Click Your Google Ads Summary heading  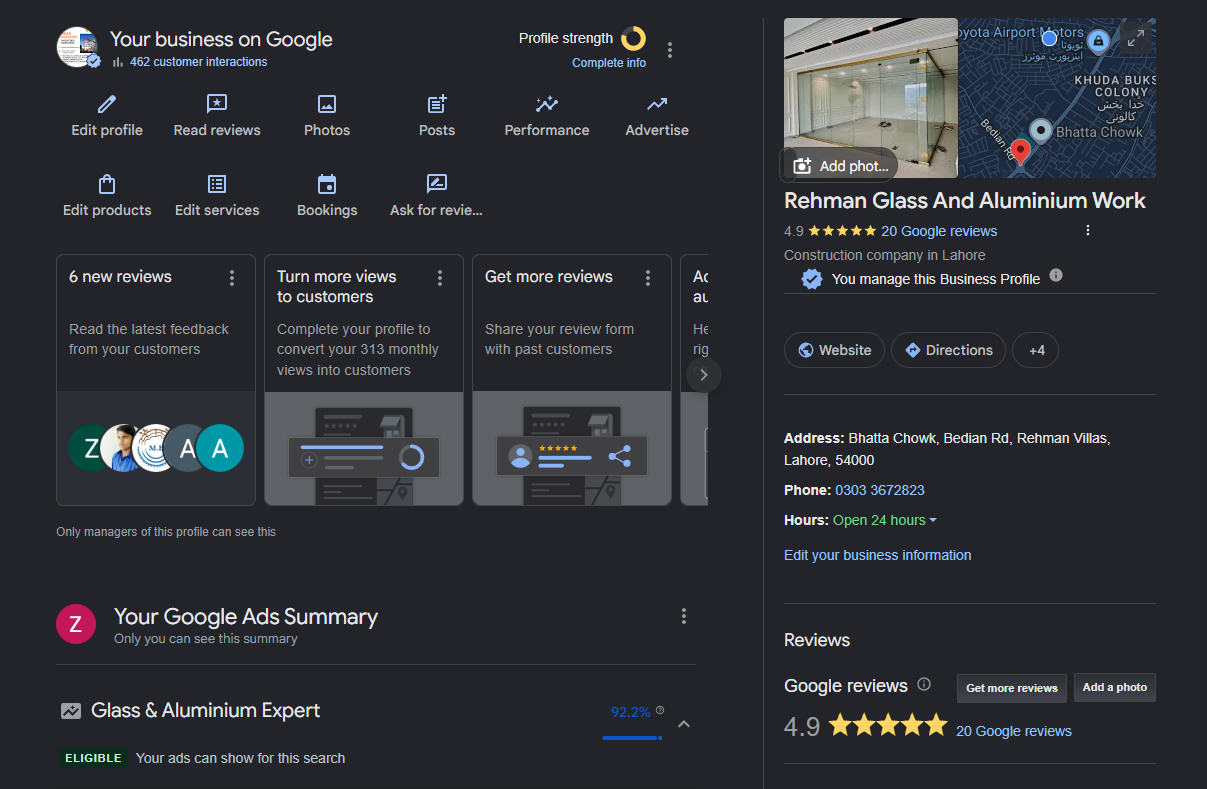246,616
